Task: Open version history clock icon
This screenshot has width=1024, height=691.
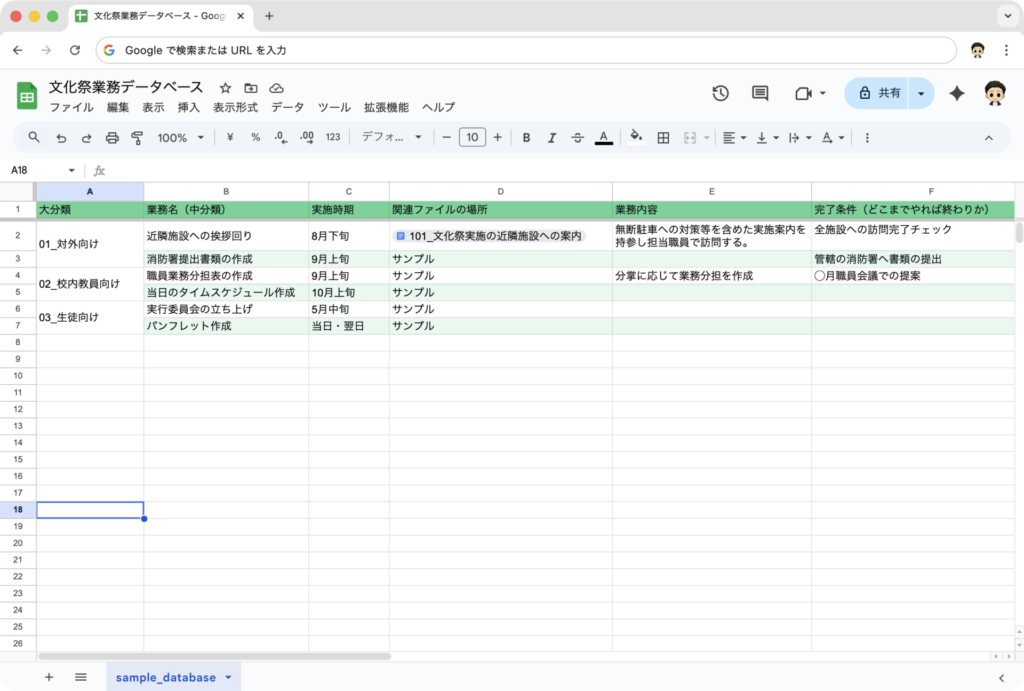Action: click(x=720, y=93)
